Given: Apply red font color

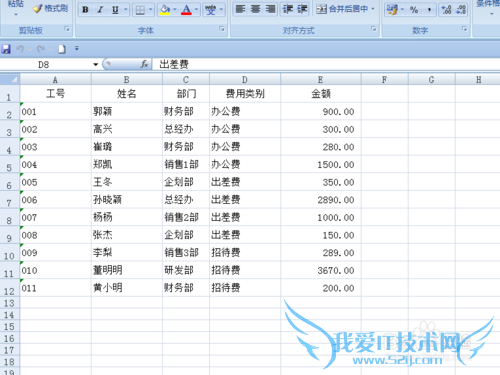Looking at the screenshot, I should [x=186, y=10].
